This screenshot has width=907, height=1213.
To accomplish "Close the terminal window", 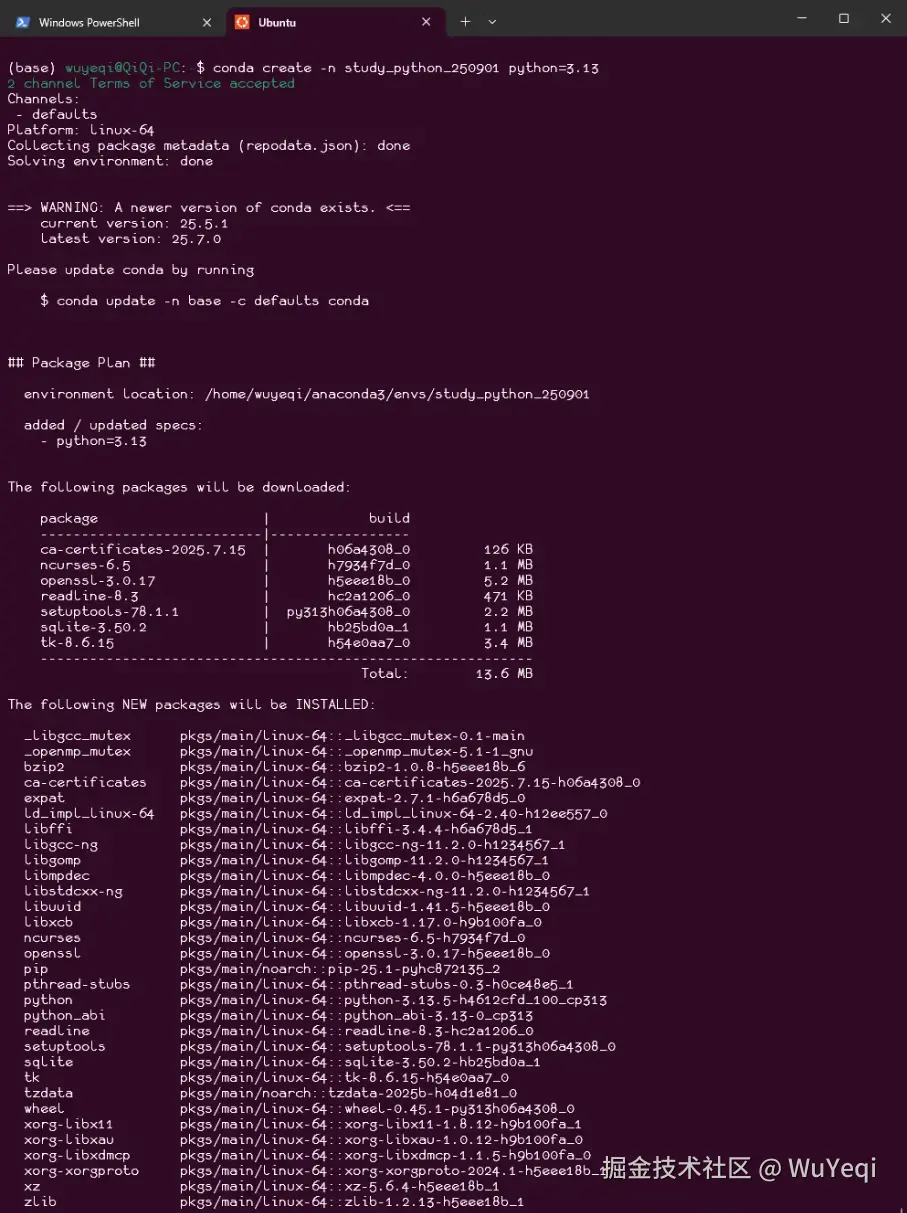I will [886, 18].
